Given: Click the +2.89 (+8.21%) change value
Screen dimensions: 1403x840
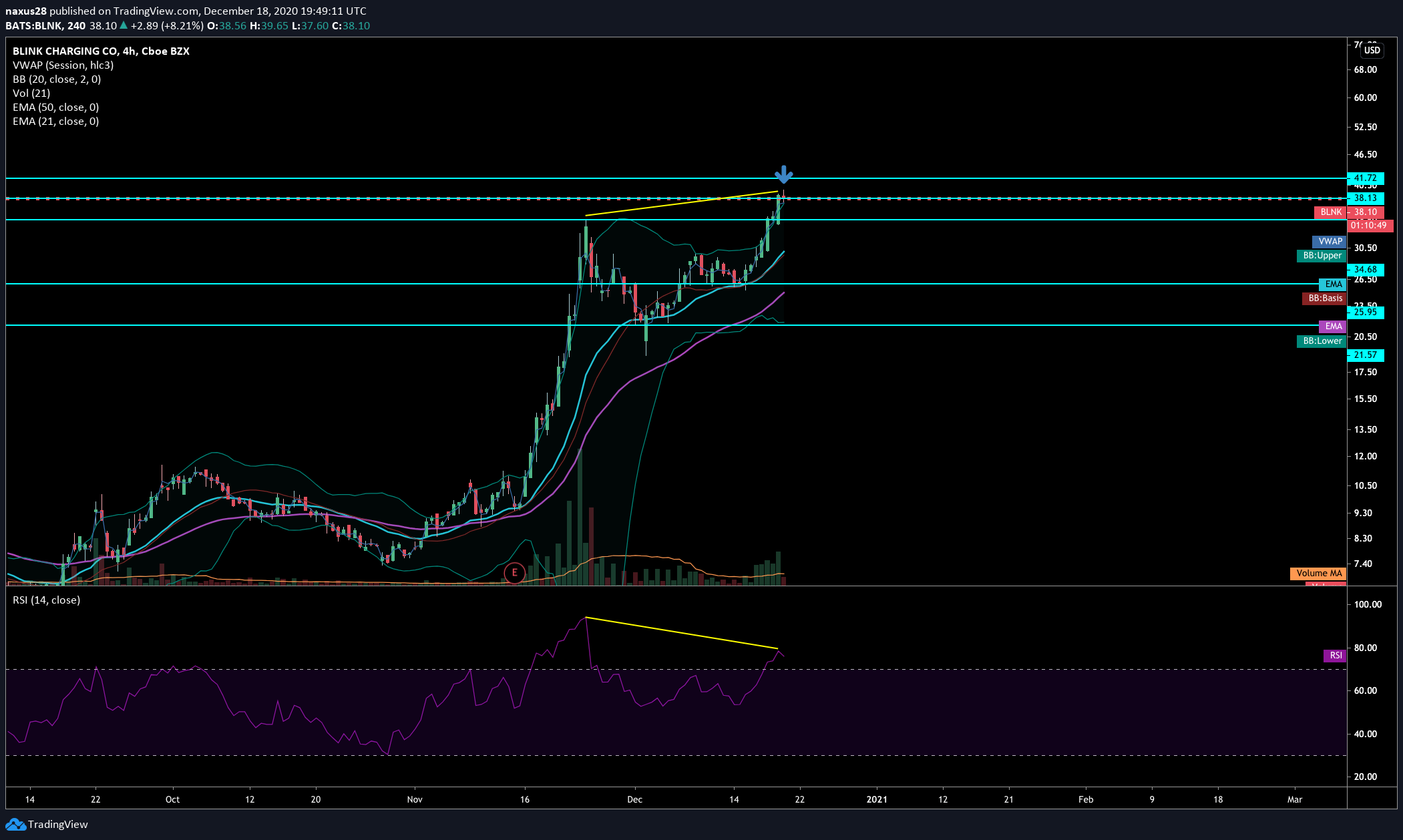Looking at the screenshot, I should tap(167, 25).
